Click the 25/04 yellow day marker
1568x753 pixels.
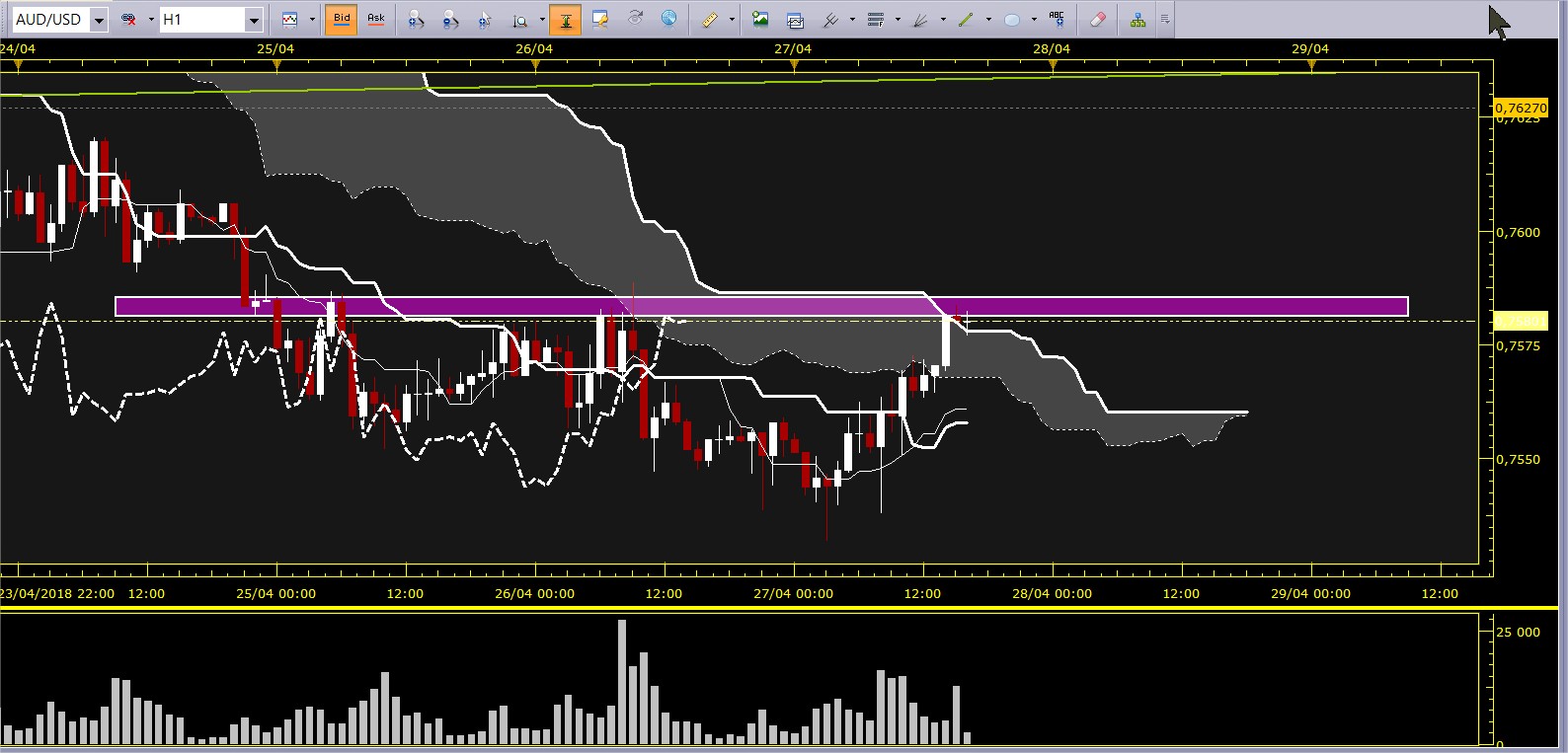click(276, 65)
